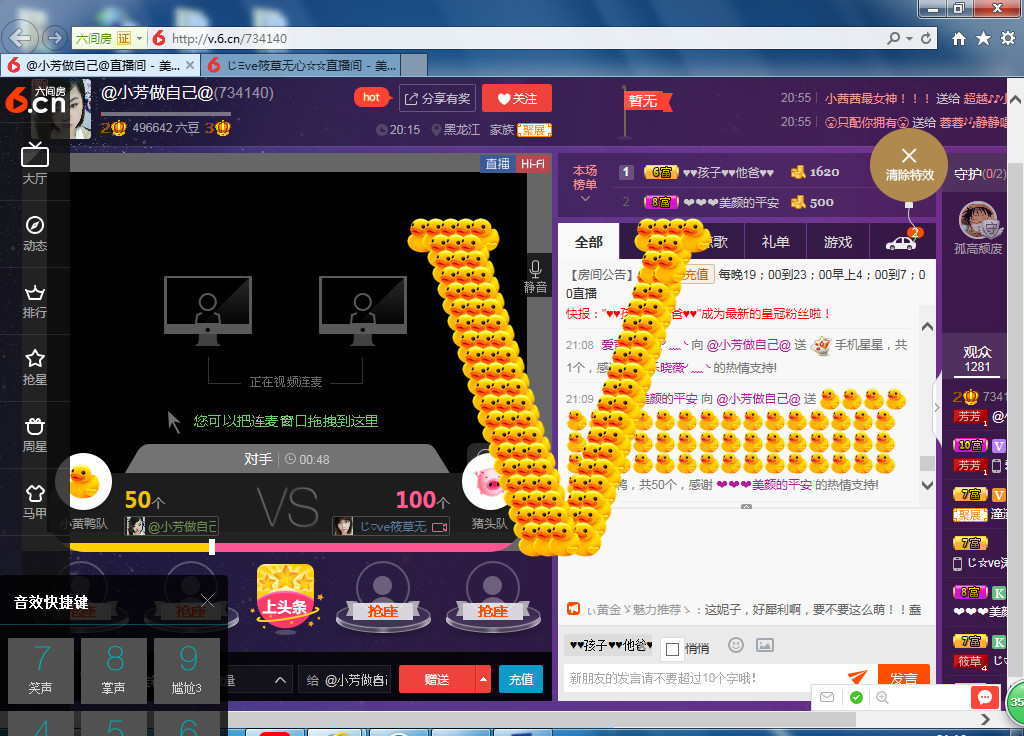Open the 周星 weekly star icon
Screen dimensions: 1024x736
point(35,426)
